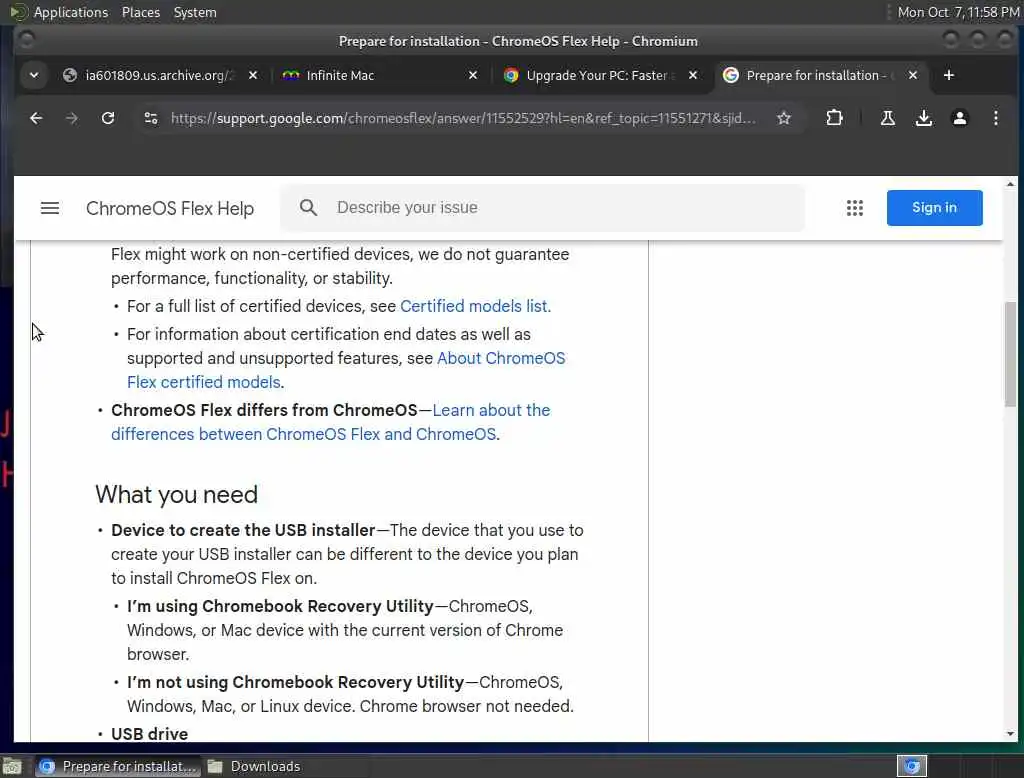Open the Google apps grid
Screen dimensions: 1024x778
854,208
